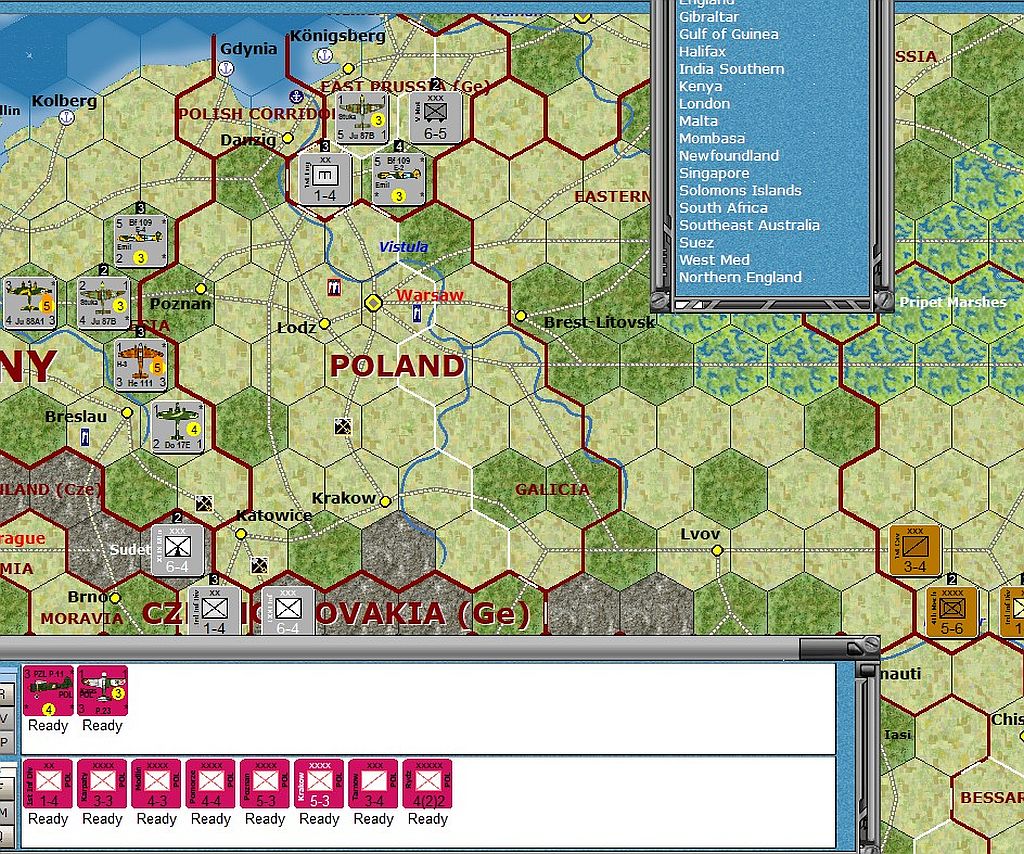Select Malta in the location list
This screenshot has height=854, width=1024.
pyautogui.click(x=699, y=121)
